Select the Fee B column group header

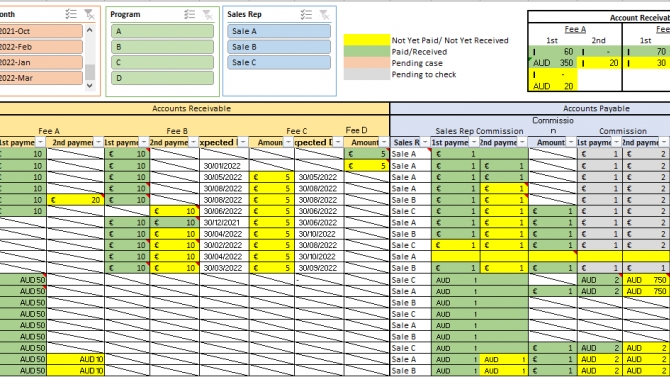click(x=177, y=131)
